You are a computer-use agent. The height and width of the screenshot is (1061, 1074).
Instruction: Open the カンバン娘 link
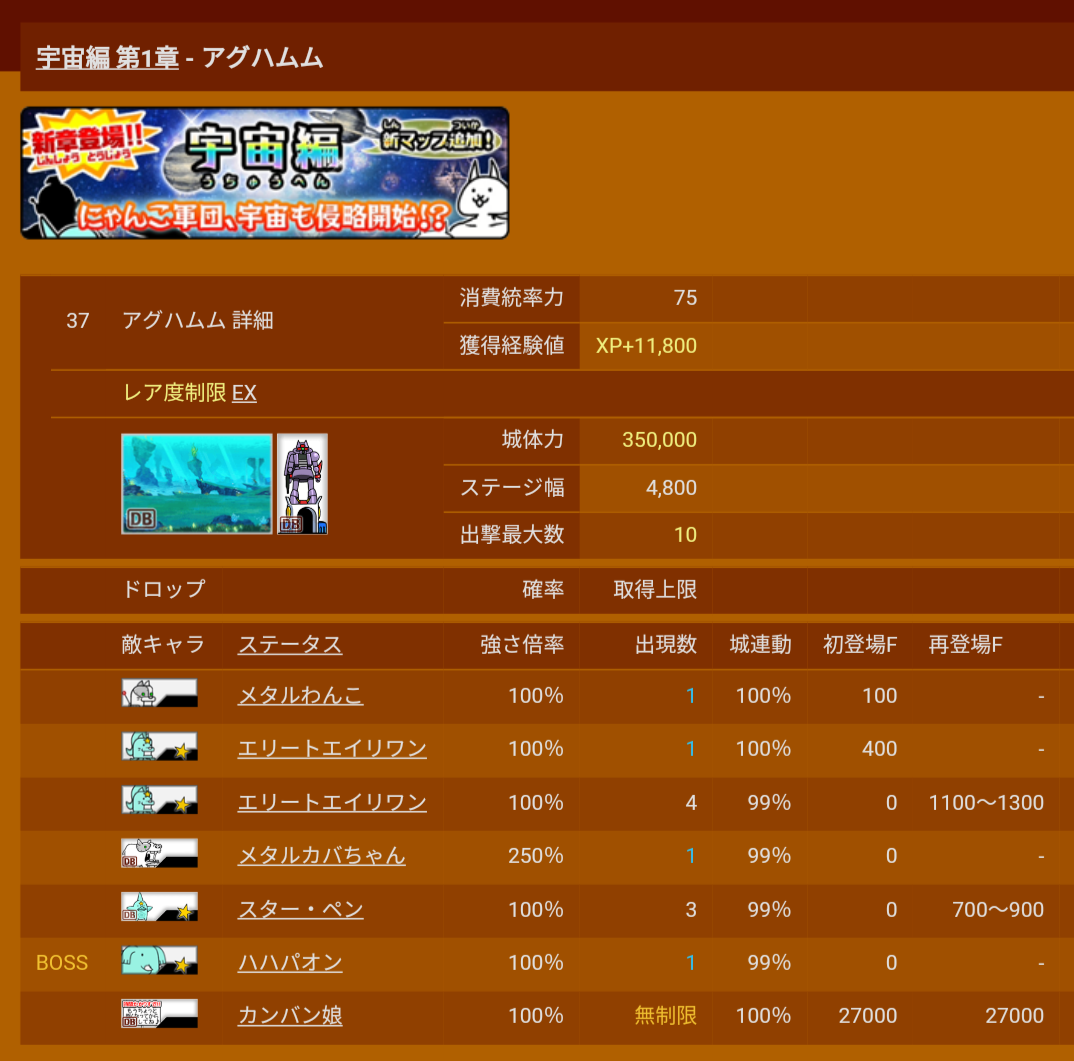[290, 1016]
